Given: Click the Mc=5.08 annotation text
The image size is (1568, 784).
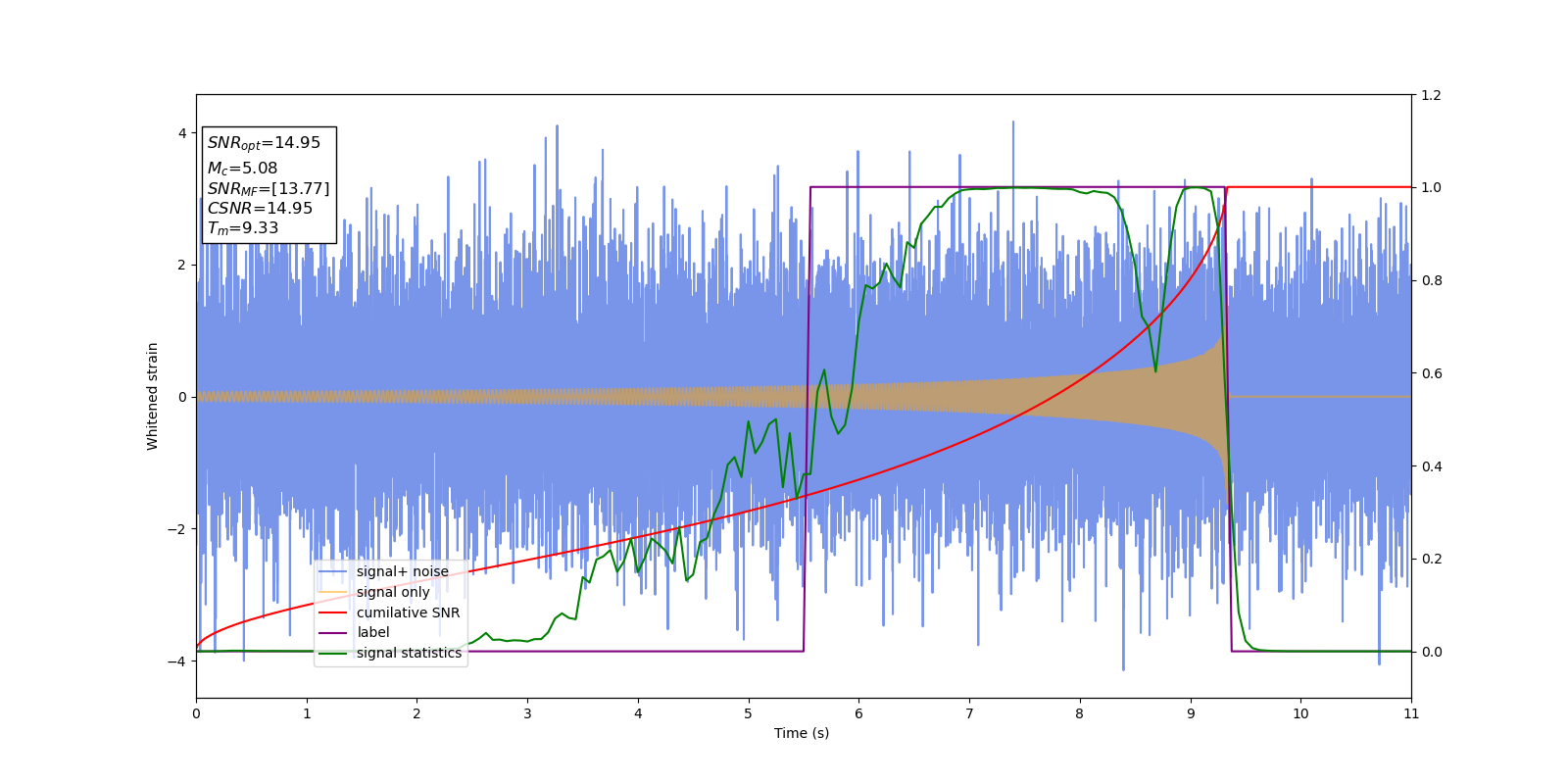Looking at the screenshot, I should point(242,169).
